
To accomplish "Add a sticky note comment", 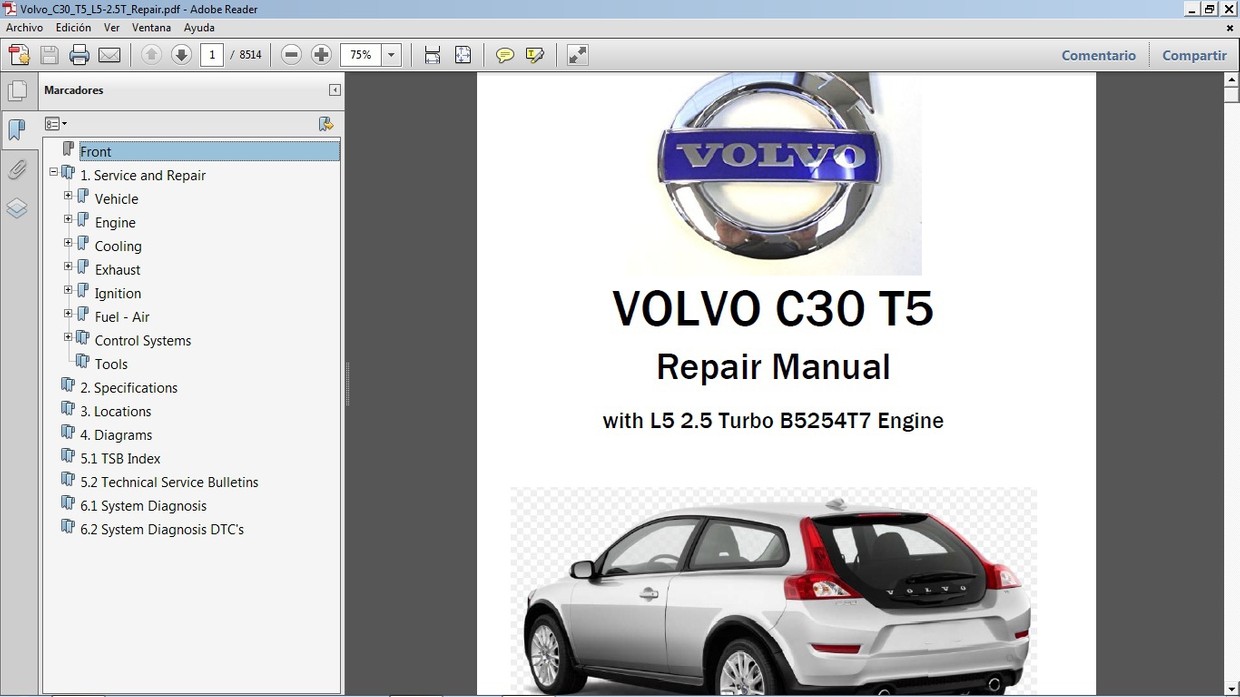I will click(505, 55).
